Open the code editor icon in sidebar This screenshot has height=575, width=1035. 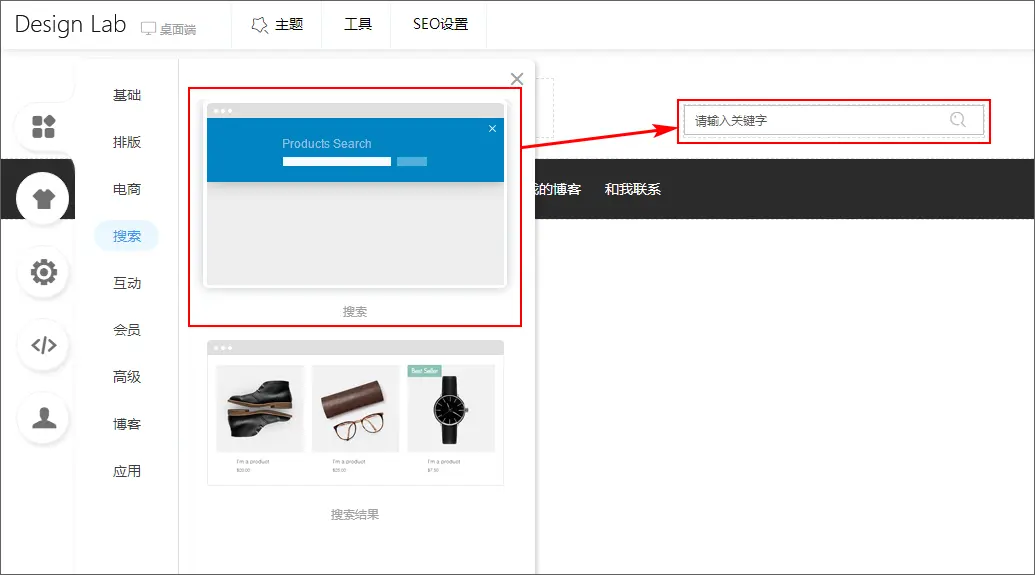43,346
